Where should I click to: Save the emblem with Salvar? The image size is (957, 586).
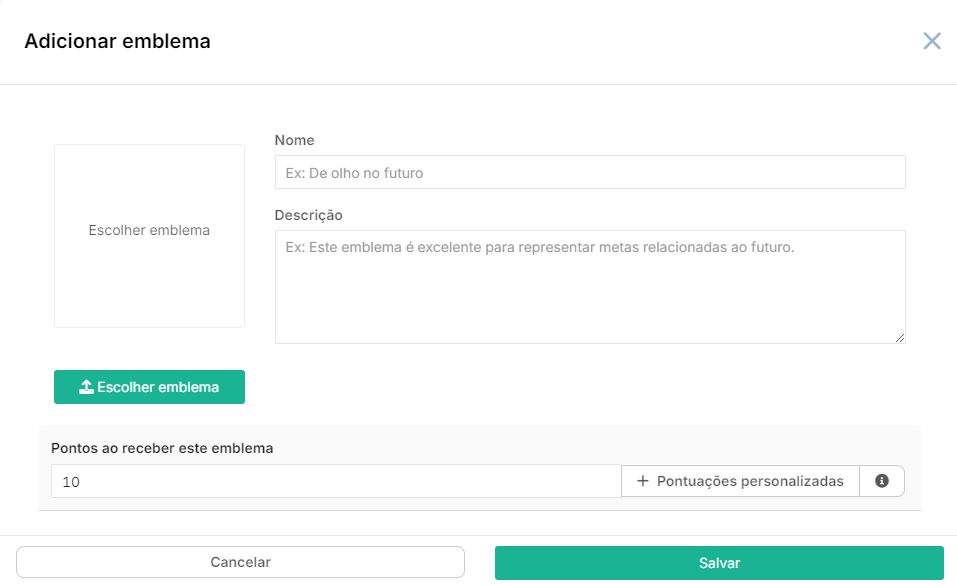pyautogui.click(x=719, y=563)
